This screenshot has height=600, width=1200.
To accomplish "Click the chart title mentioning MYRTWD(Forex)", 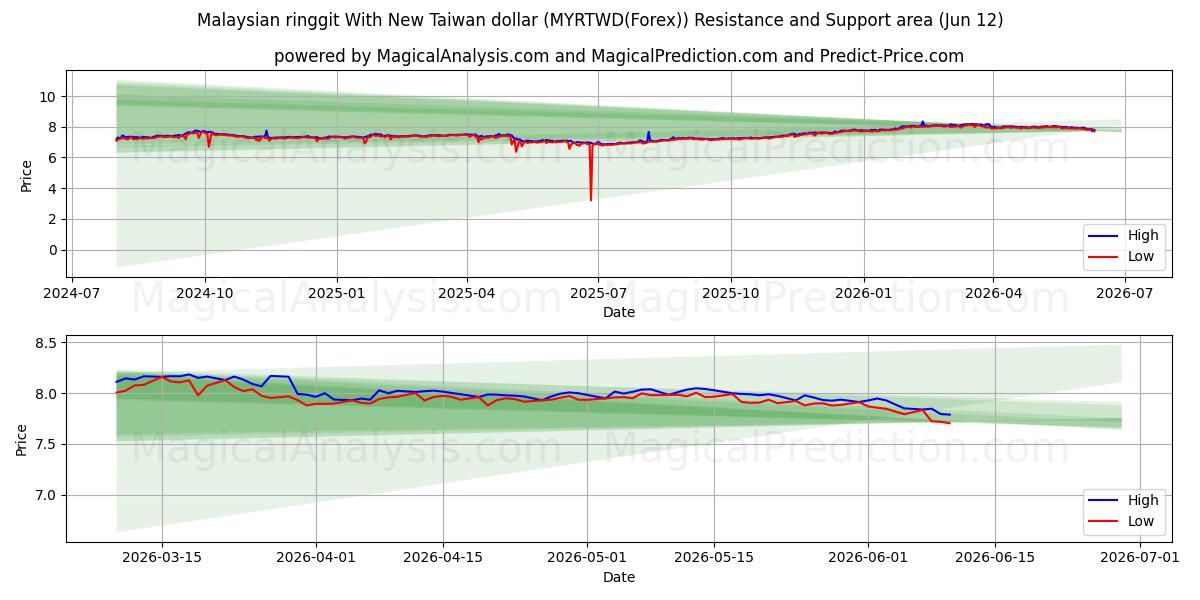I will [x=600, y=20].
